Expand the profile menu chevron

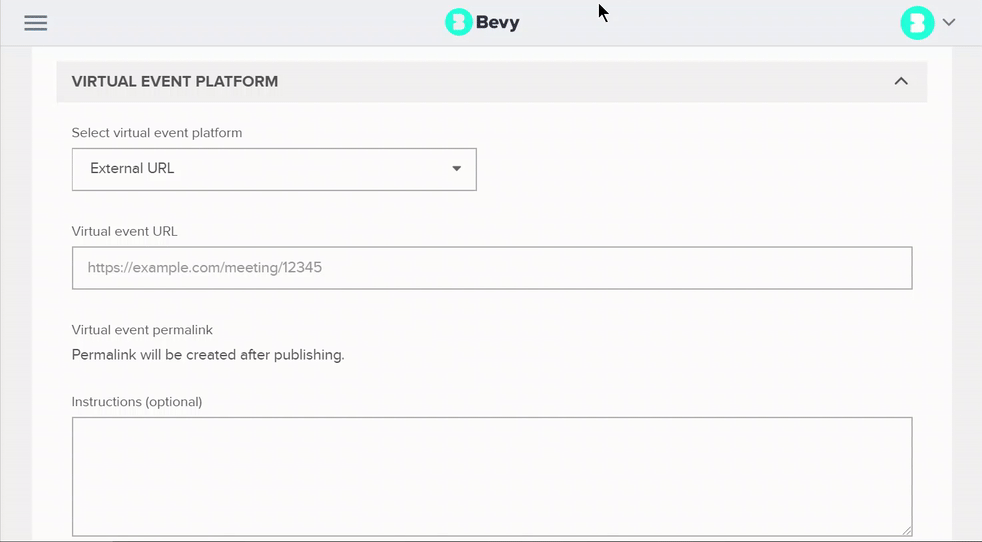pos(949,23)
